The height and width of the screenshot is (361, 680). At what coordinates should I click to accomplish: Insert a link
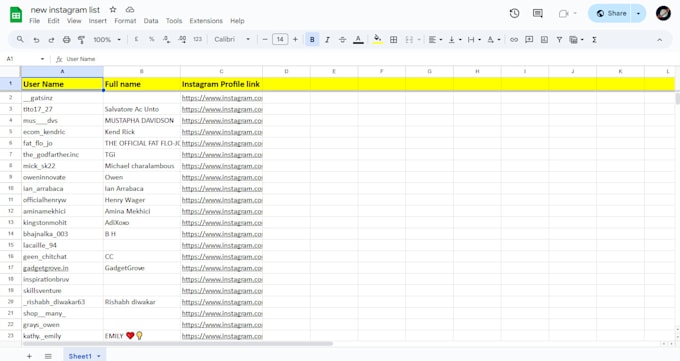(x=514, y=39)
